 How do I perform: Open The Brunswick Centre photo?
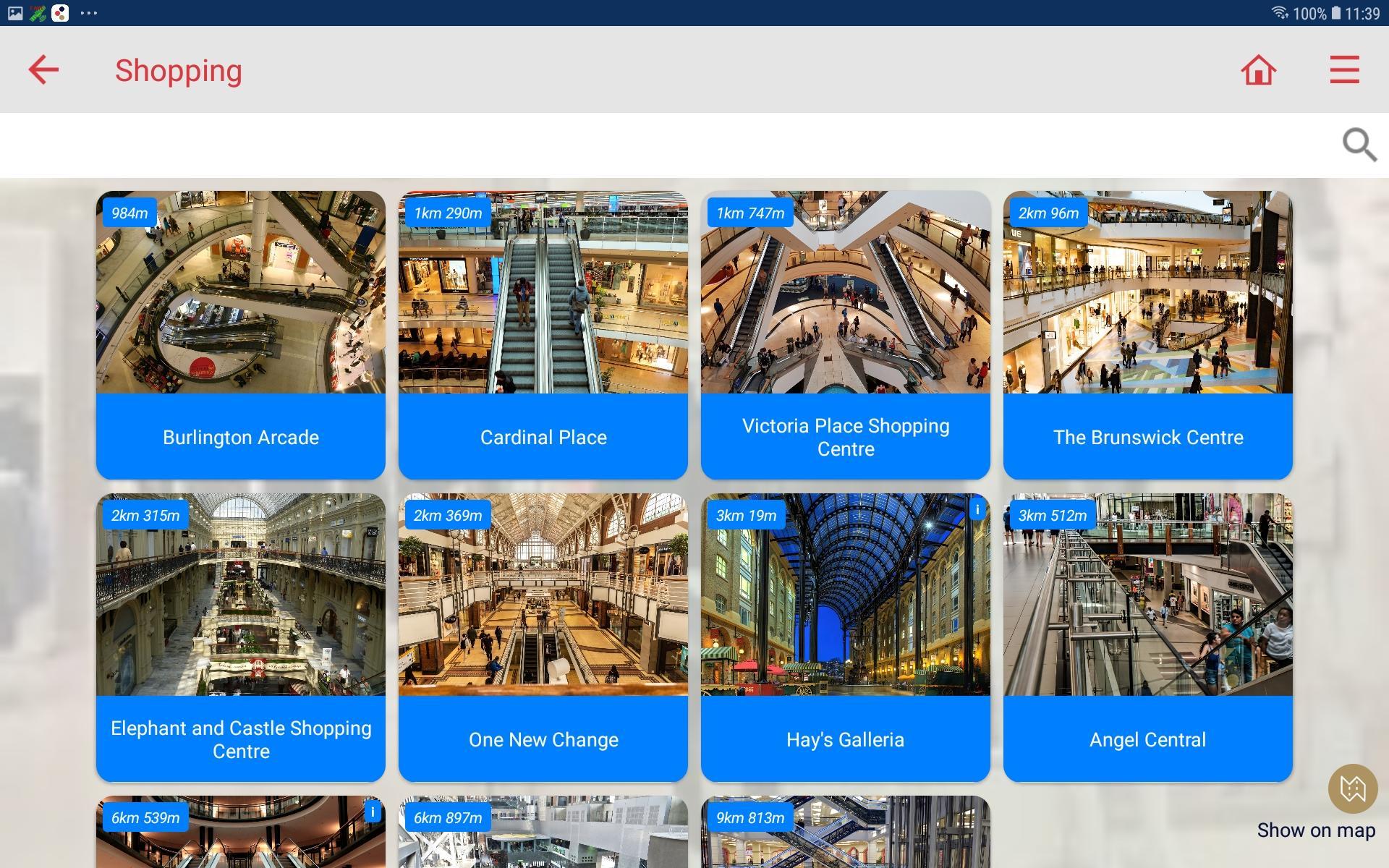pyautogui.click(x=1148, y=292)
